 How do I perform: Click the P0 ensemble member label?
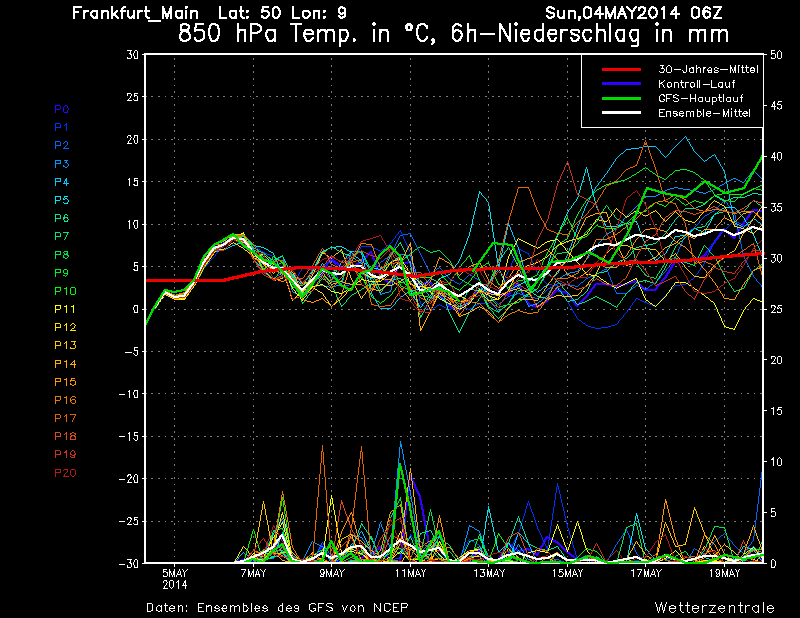tap(62, 109)
